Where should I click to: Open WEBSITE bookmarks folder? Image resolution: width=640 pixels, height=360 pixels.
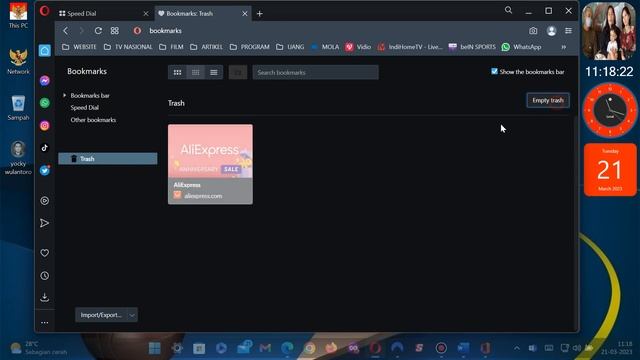[79, 47]
